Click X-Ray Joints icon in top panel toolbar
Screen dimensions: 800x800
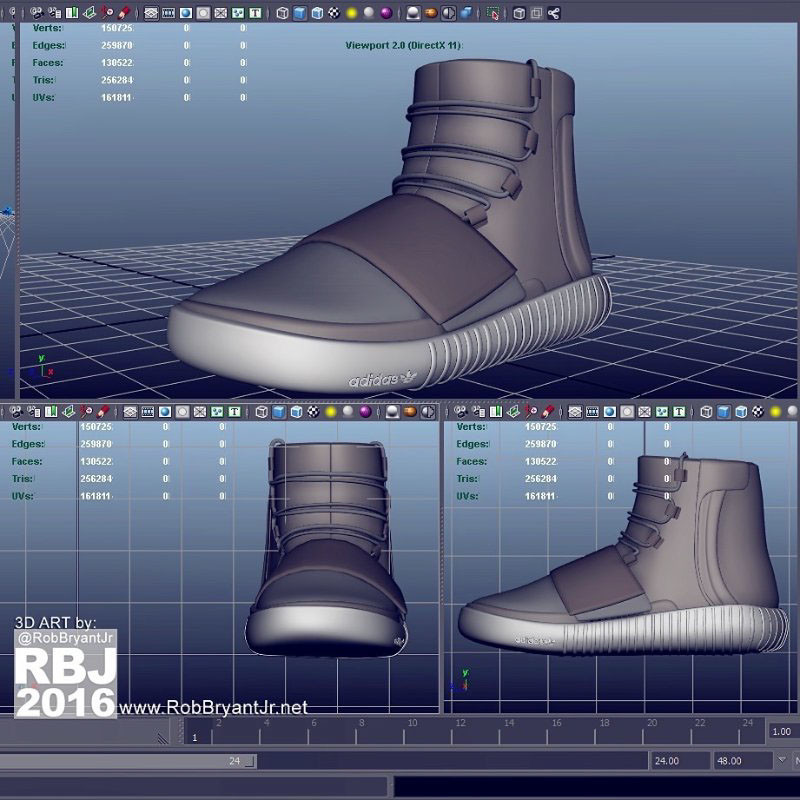(x=554, y=13)
